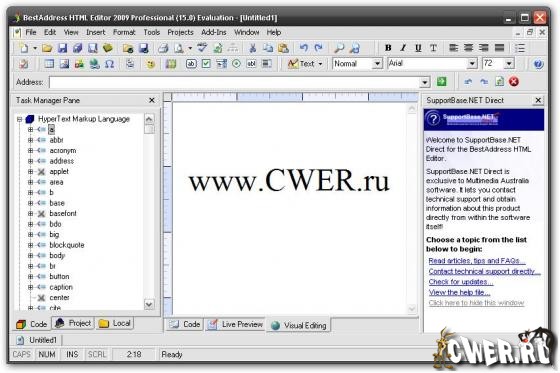Click the Check for updates link
This screenshot has width=560, height=373.
(x=461, y=282)
